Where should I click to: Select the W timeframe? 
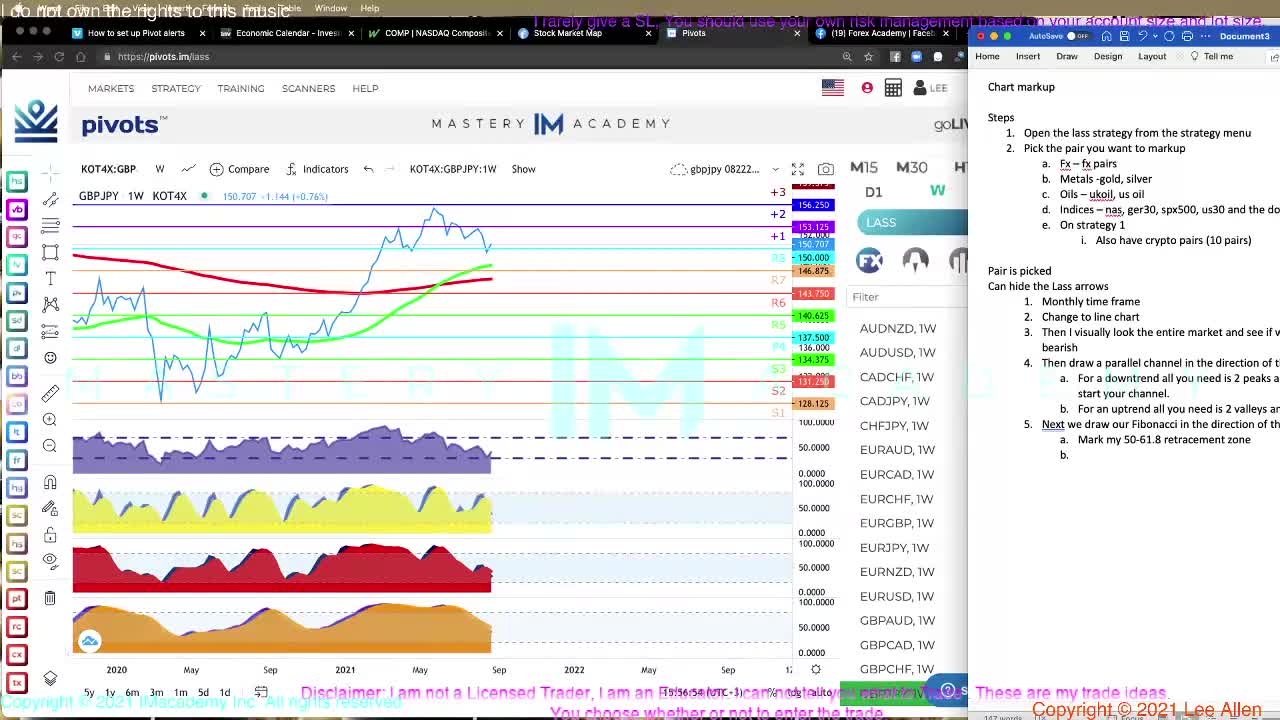pos(937,191)
